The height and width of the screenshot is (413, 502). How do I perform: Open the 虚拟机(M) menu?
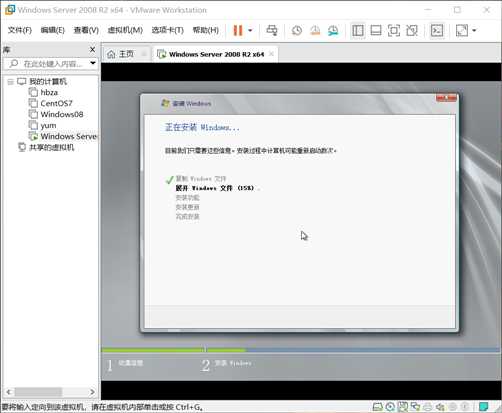125,30
